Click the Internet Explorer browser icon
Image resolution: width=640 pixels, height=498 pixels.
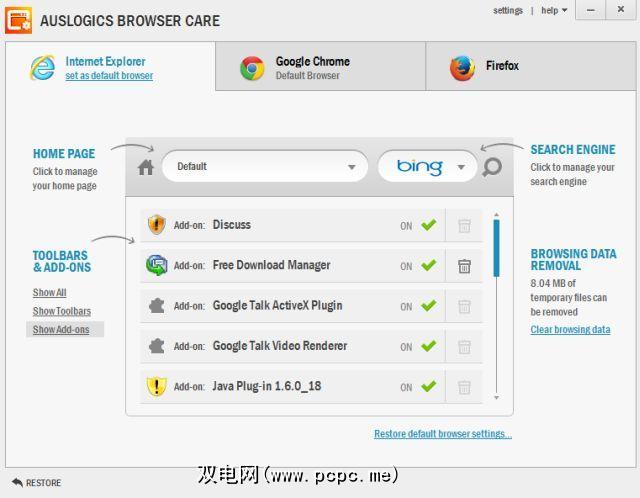tap(42, 67)
